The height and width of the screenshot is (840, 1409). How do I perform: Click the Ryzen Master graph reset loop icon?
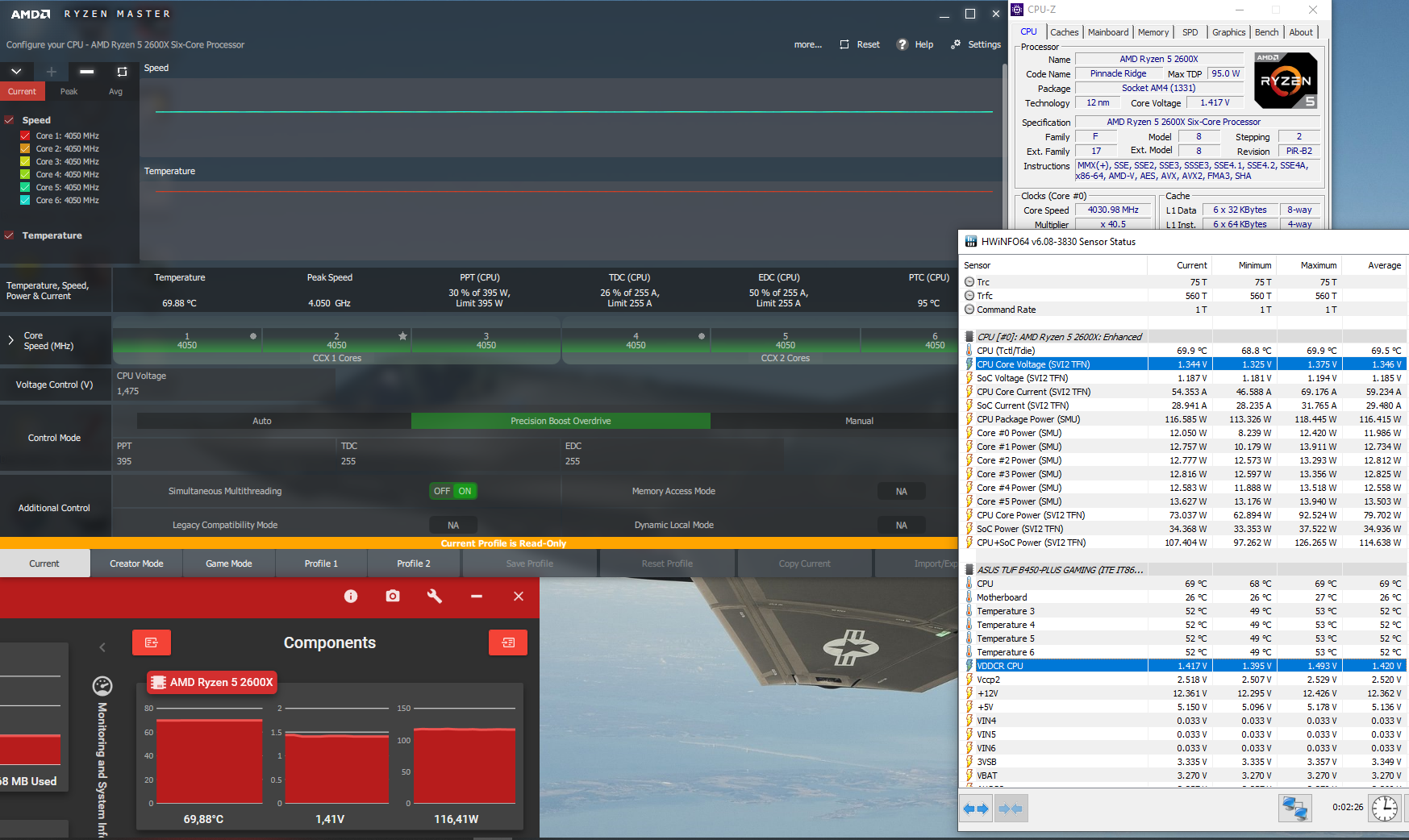tap(122, 72)
